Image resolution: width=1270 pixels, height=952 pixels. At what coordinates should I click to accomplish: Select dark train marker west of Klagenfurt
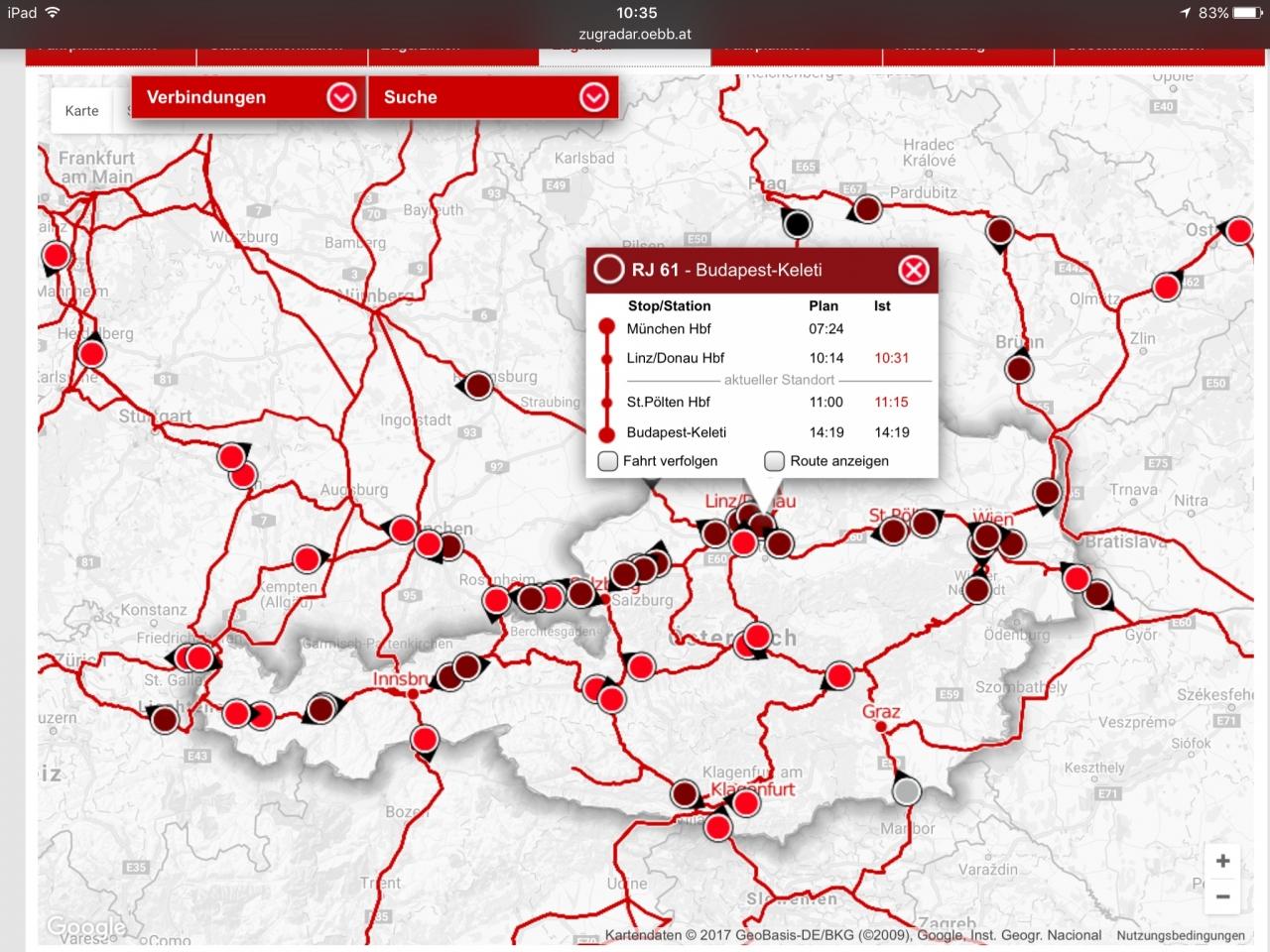685,793
